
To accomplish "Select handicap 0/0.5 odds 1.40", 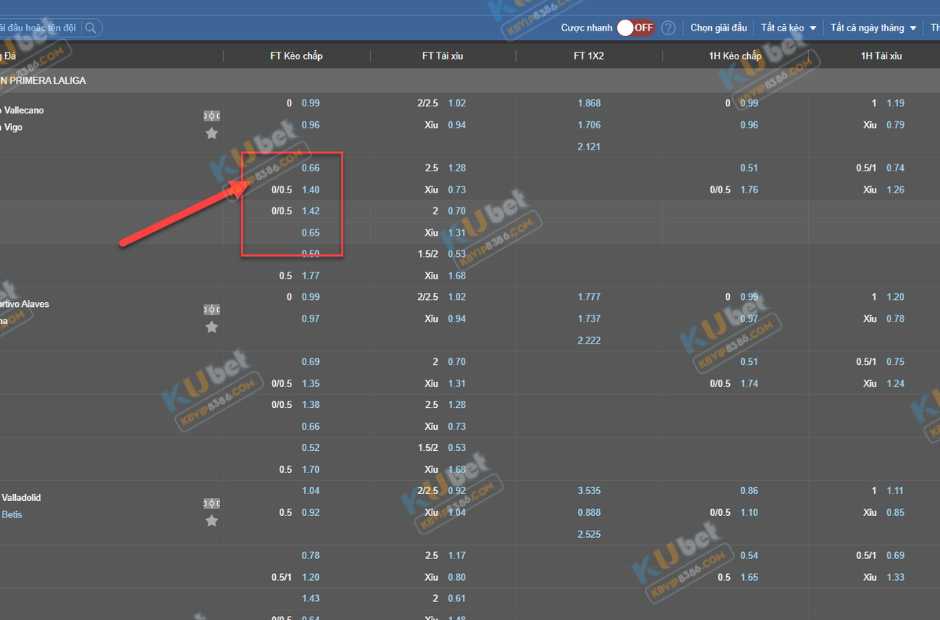I will pyautogui.click(x=311, y=189).
